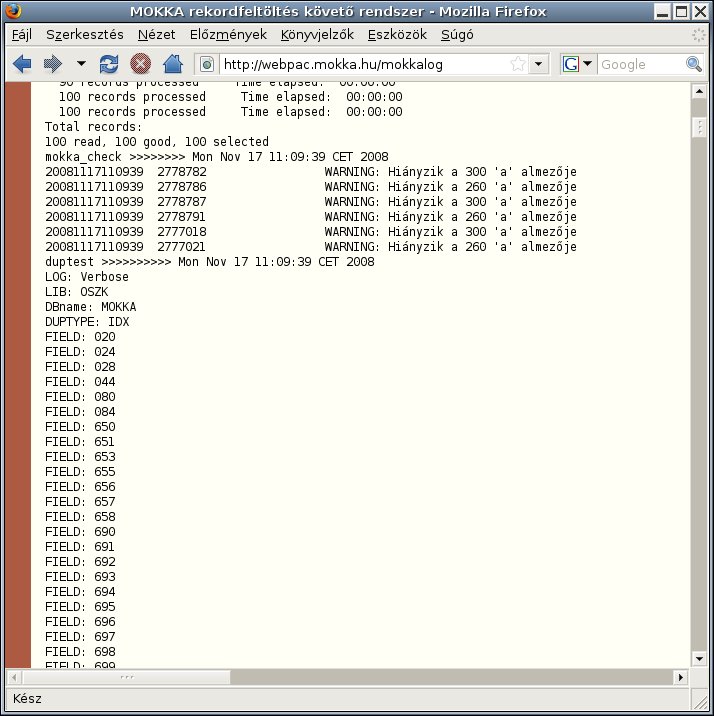Screen dimensions: 714x716
Task: Open the Fájl menu
Action: pos(21,34)
